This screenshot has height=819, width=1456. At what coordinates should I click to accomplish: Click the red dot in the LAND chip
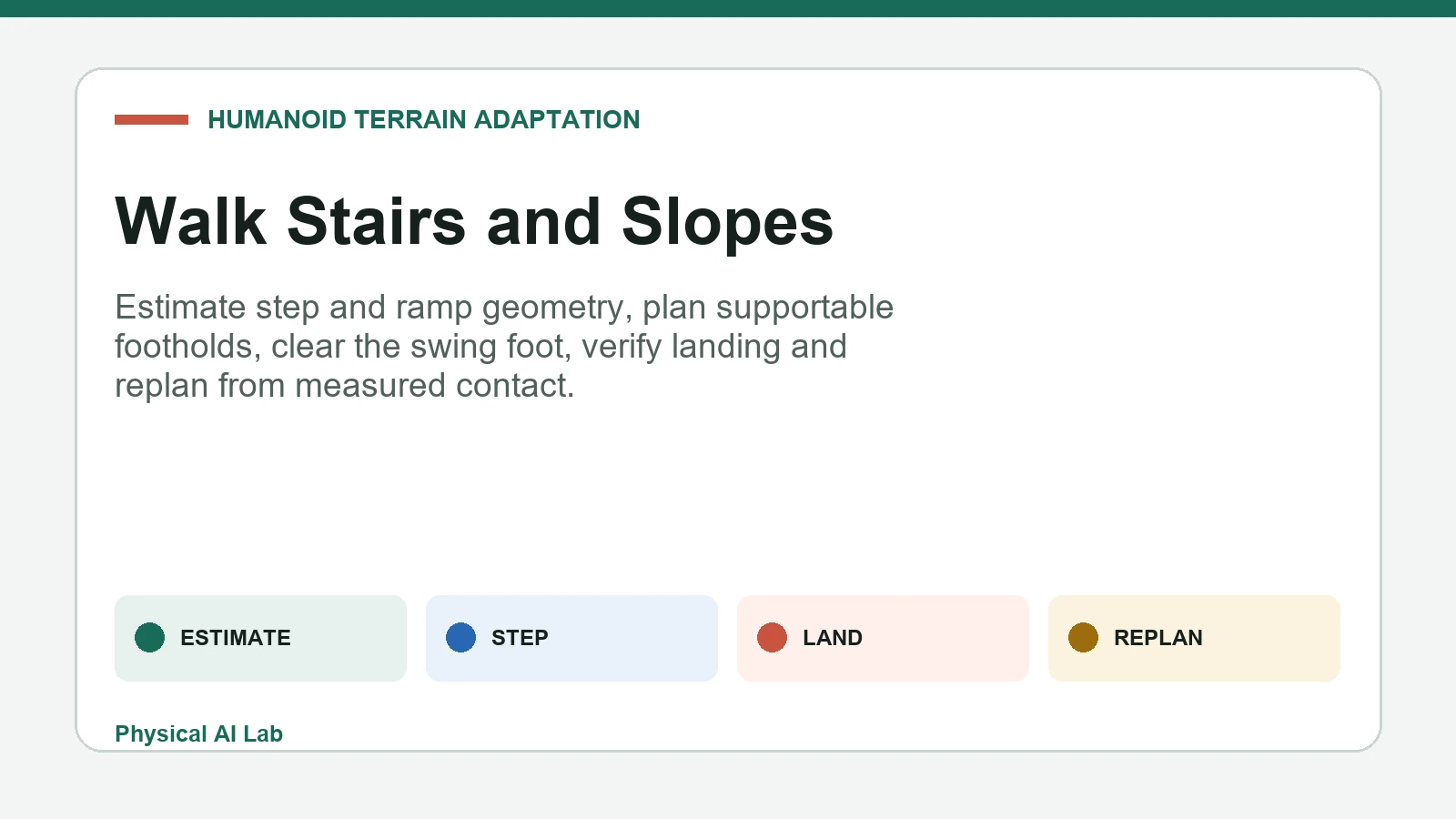pos(773,638)
